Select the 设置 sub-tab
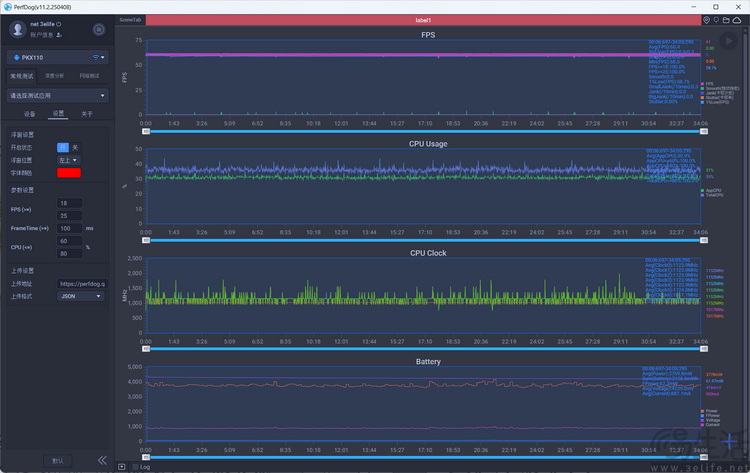The height and width of the screenshot is (473, 750). (58, 113)
